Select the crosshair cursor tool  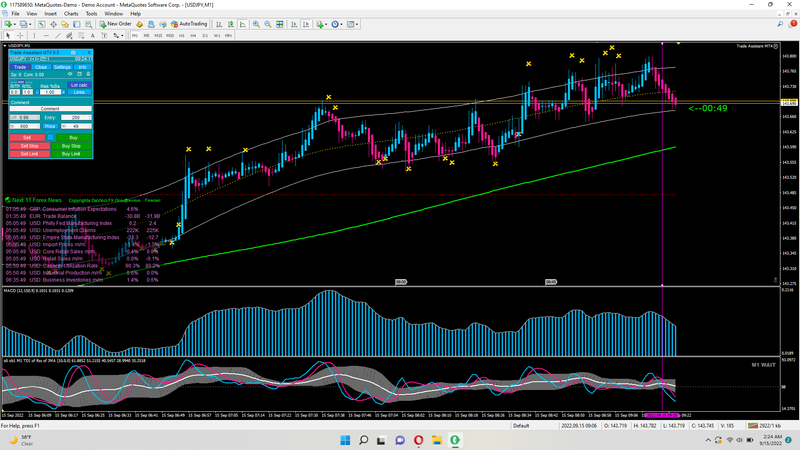20,36
